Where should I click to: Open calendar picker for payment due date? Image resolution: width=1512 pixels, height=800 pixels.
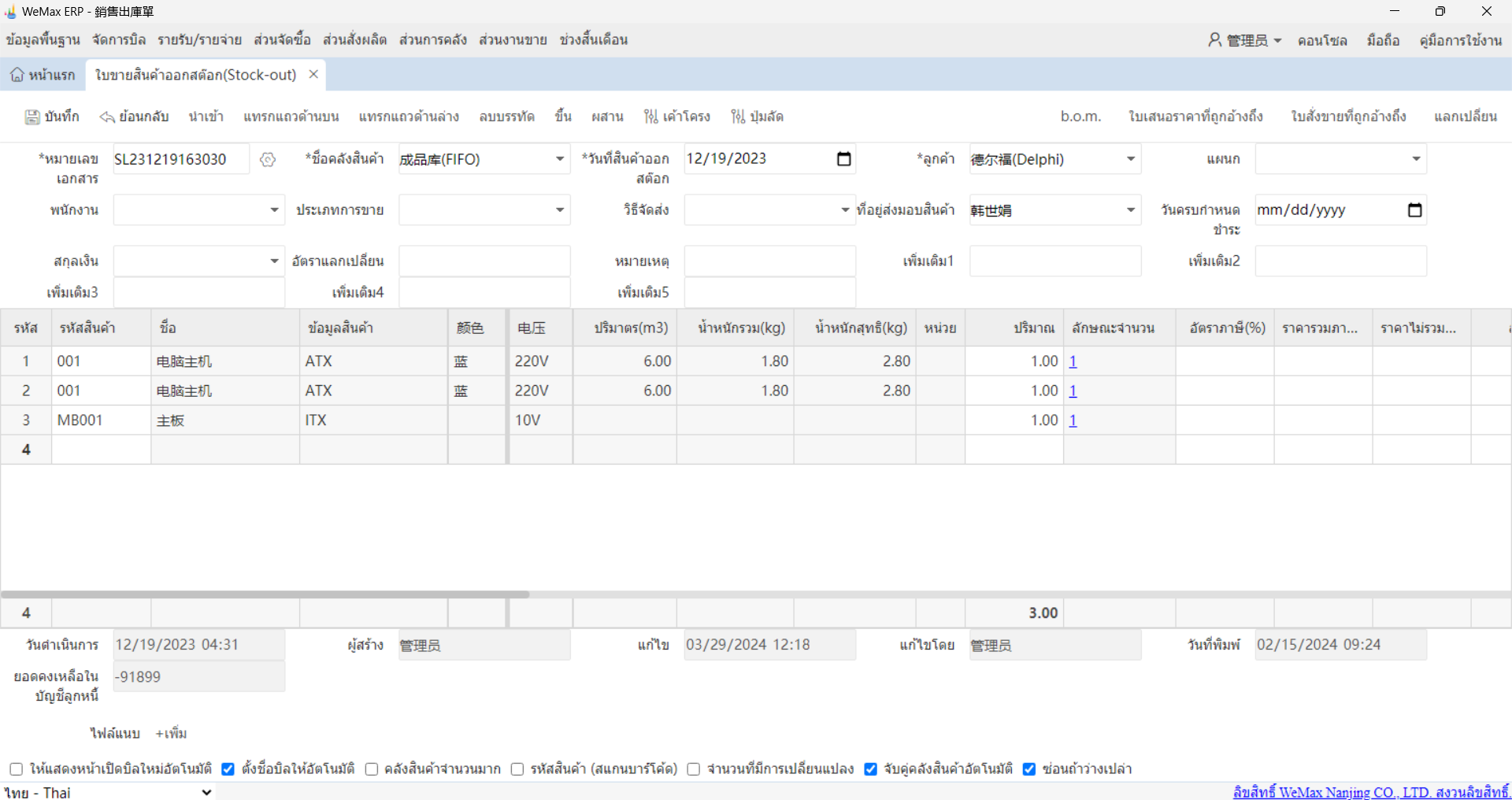pos(1414,210)
